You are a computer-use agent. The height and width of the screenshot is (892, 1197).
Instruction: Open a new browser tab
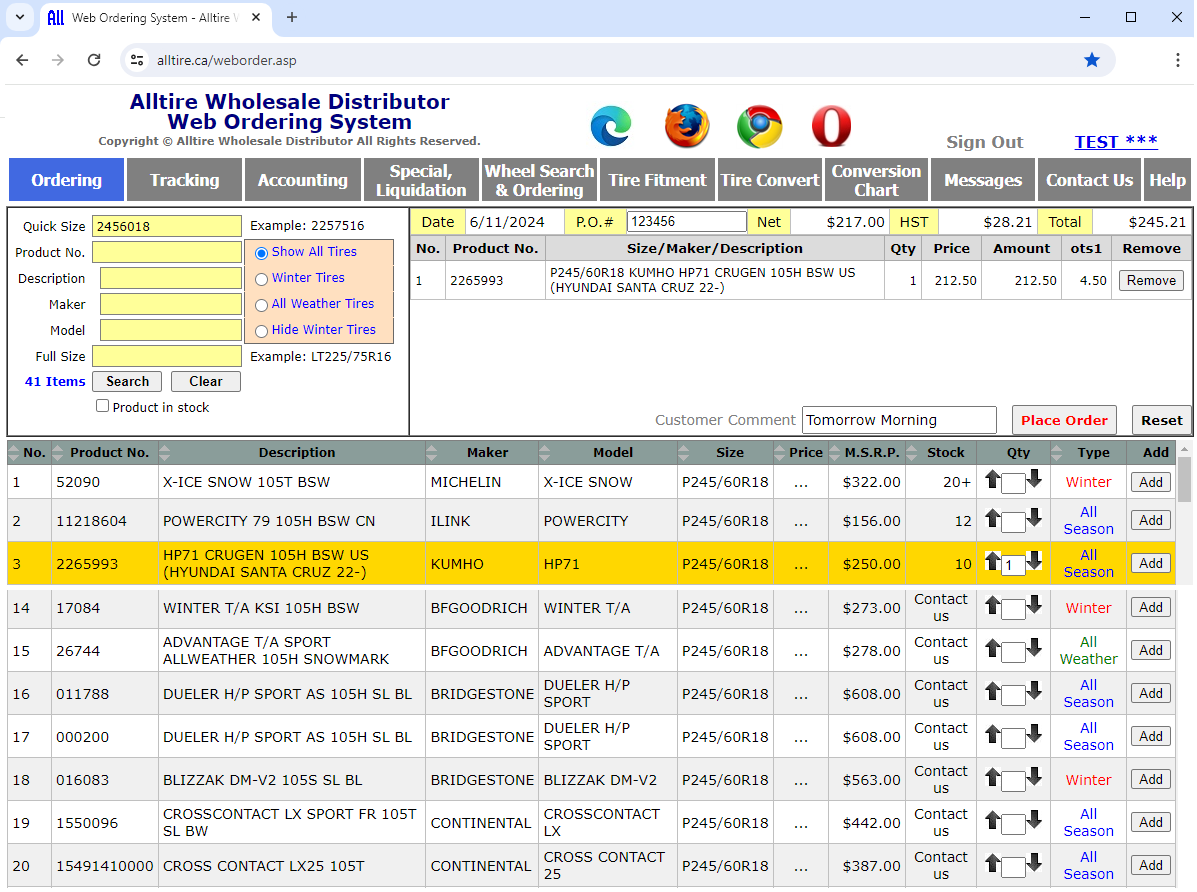[x=292, y=17]
